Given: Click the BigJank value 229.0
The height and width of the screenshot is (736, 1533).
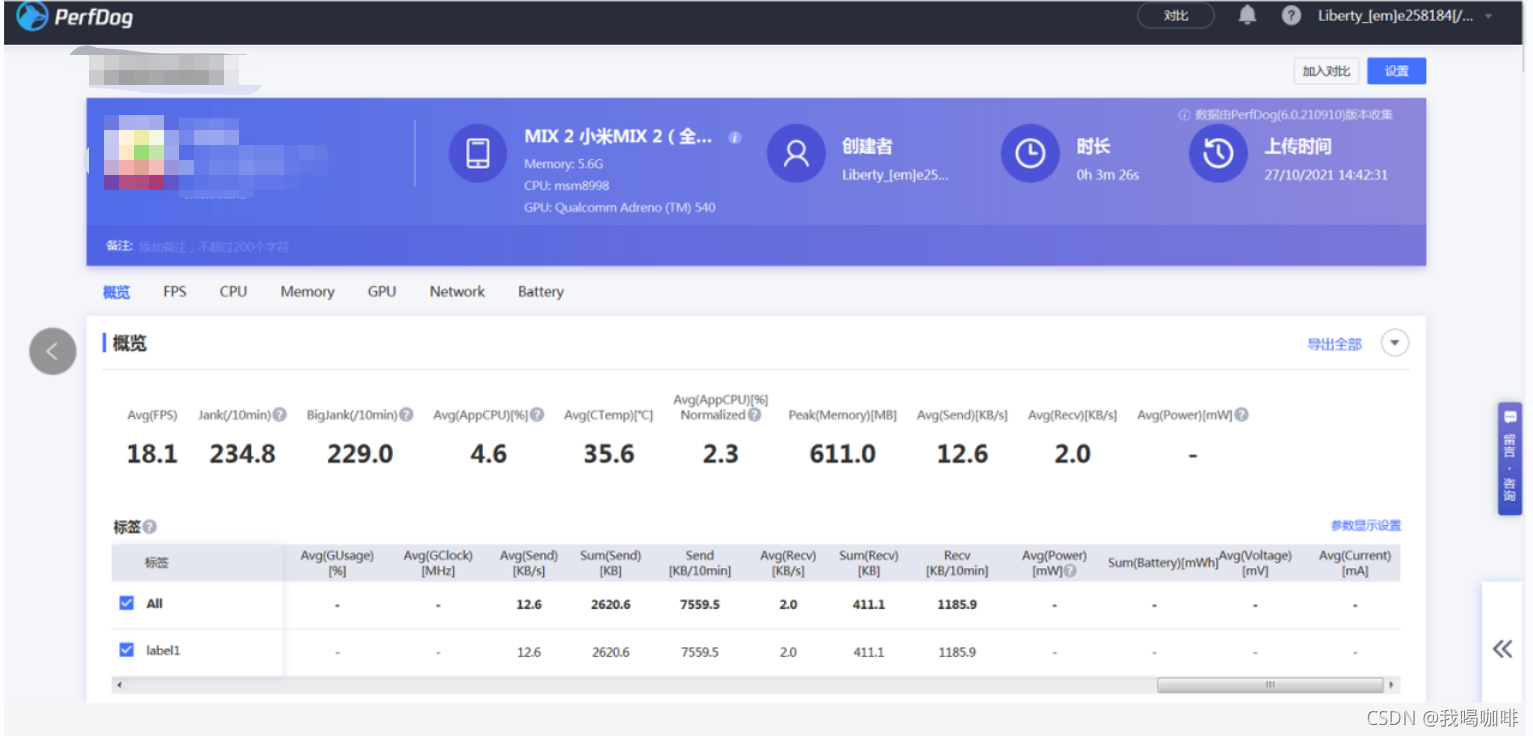Looking at the screenshot, I should [x=360, y=454].
